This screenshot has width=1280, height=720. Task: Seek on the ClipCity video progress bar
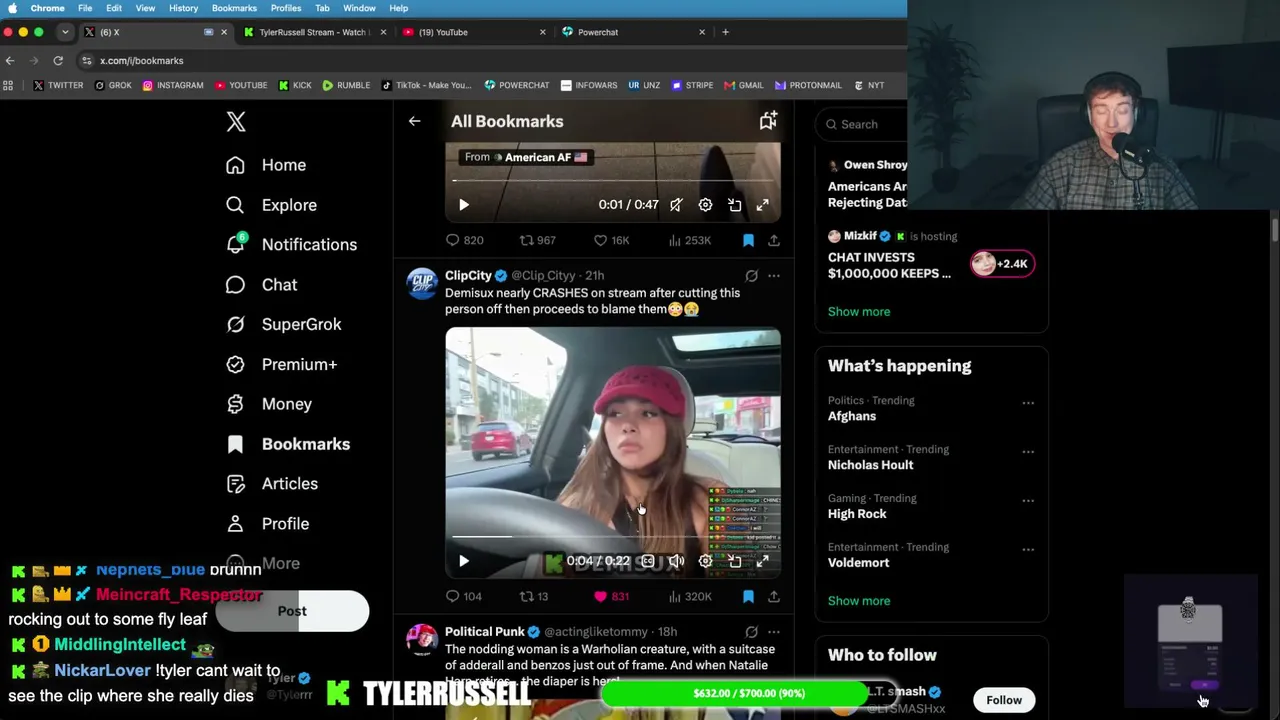pos(613,537)
